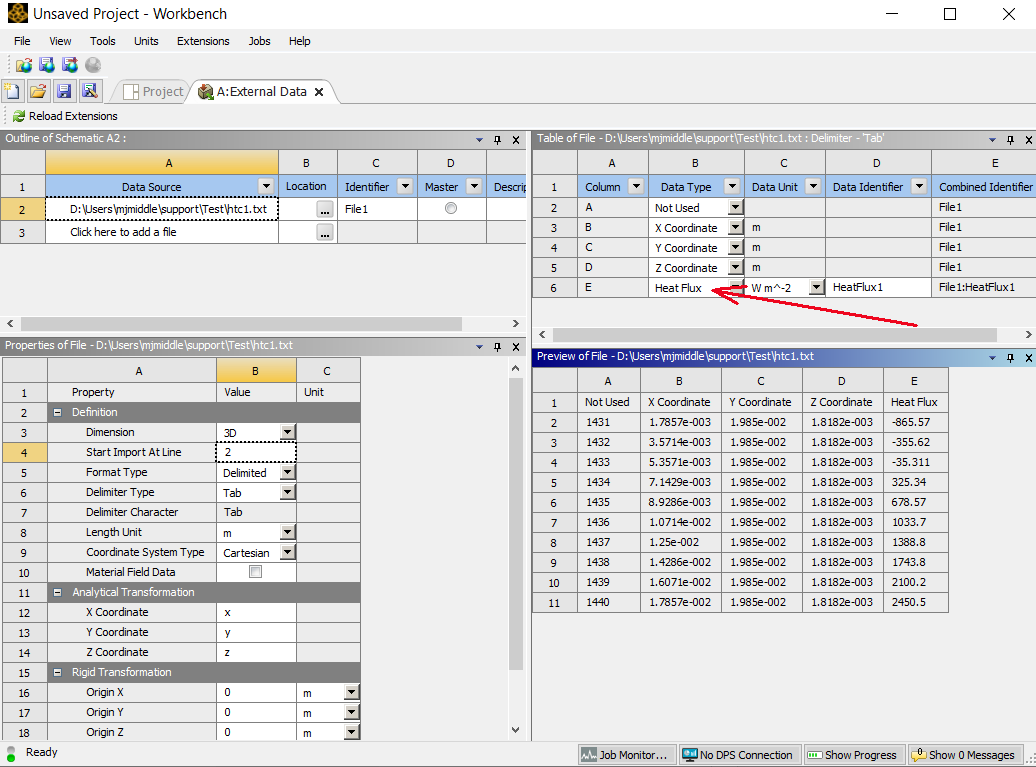Click the Start Import At Line value field

(256, 453)
